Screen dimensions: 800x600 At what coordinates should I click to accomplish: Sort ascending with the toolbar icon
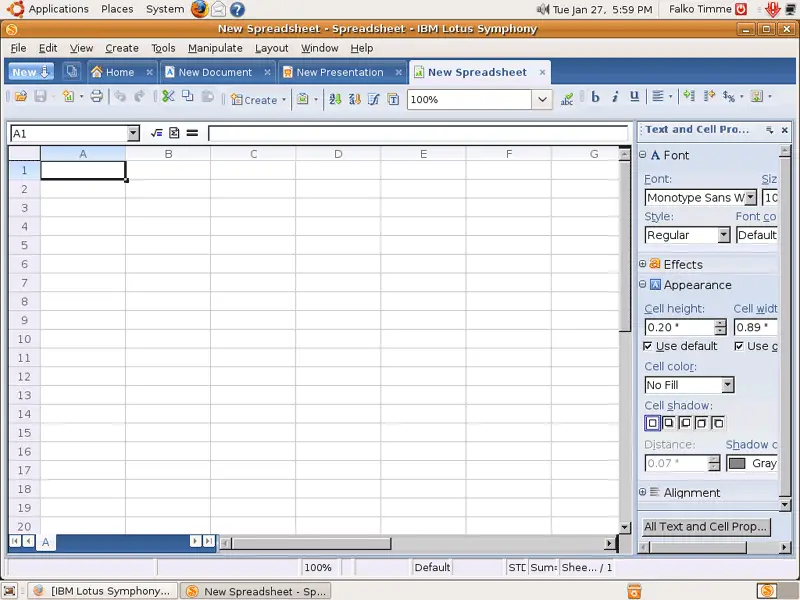[x=335, y=99]
